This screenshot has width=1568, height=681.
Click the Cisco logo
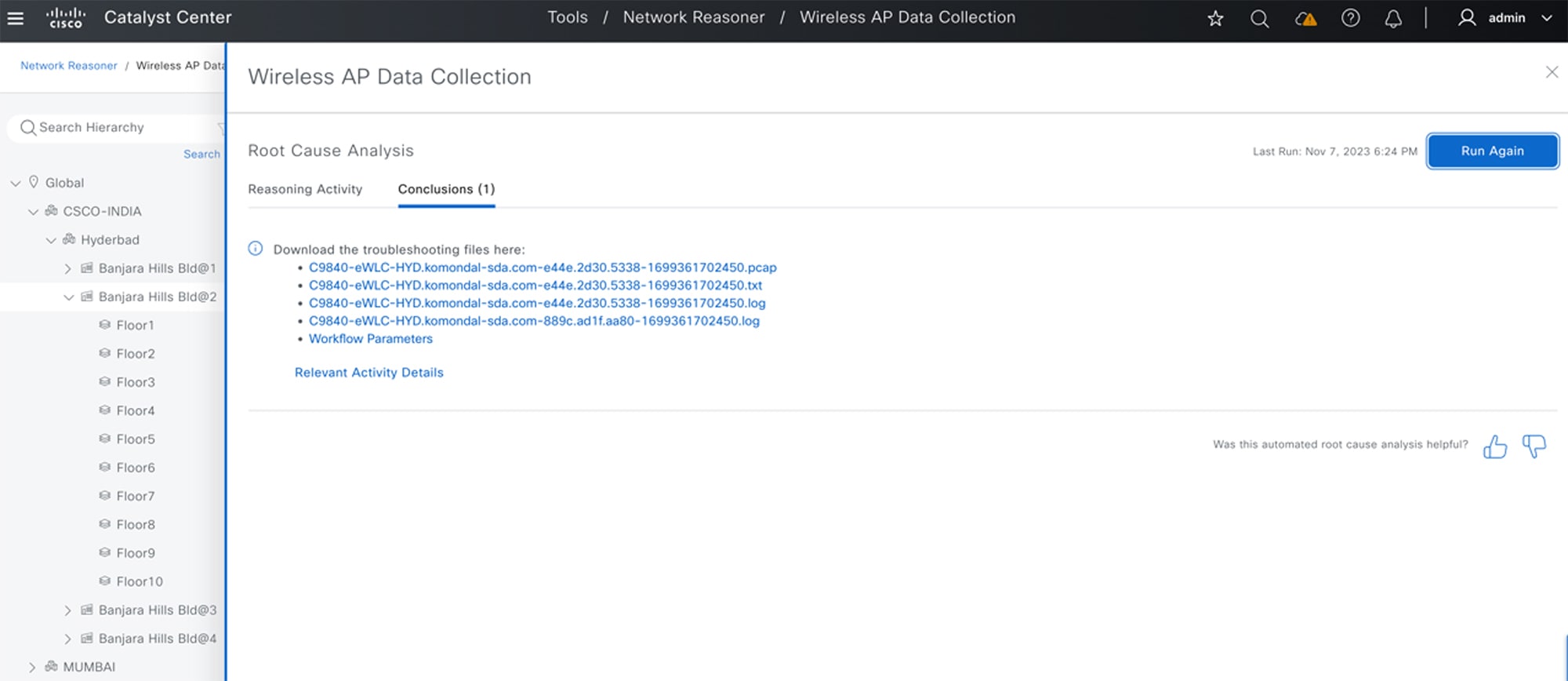pos(66,17)
